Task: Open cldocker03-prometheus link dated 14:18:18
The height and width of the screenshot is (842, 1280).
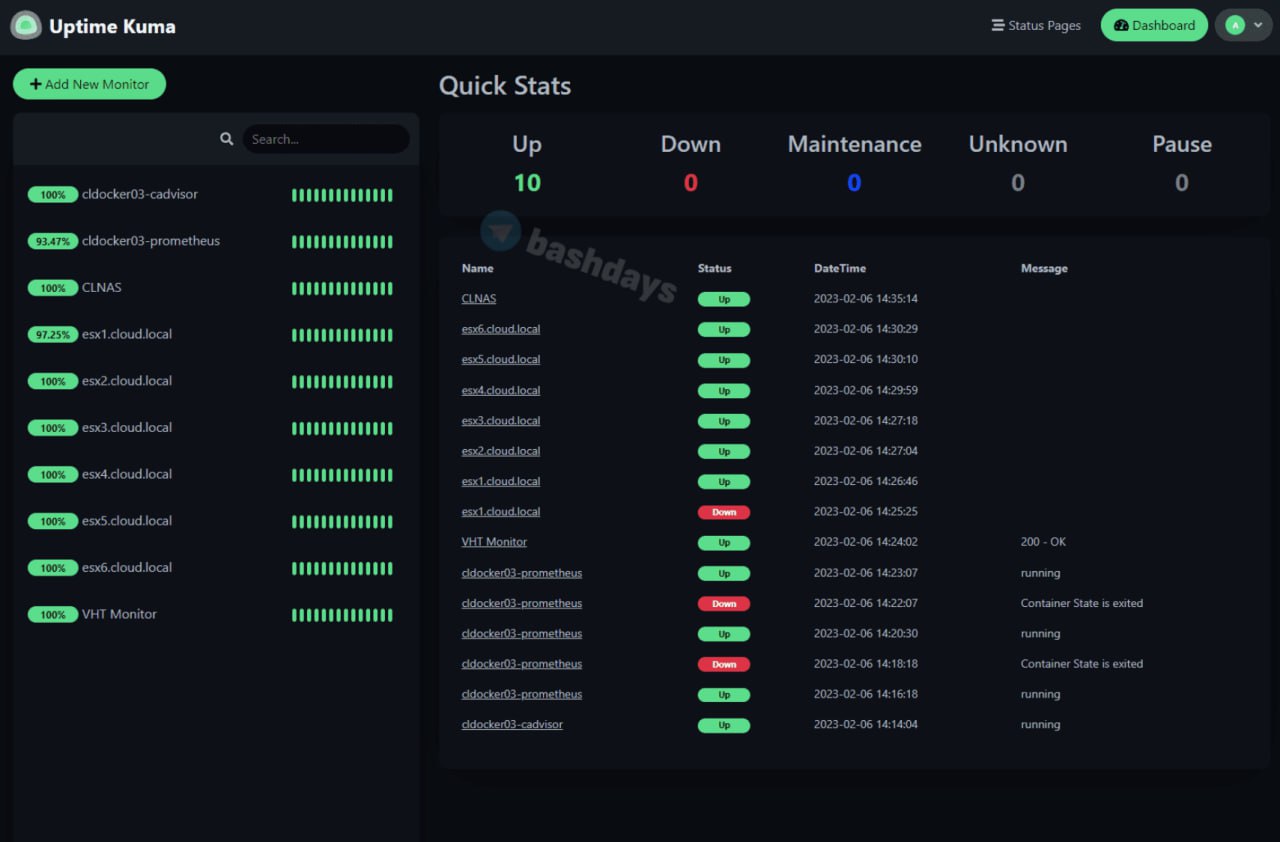Action: click(522, 663)
